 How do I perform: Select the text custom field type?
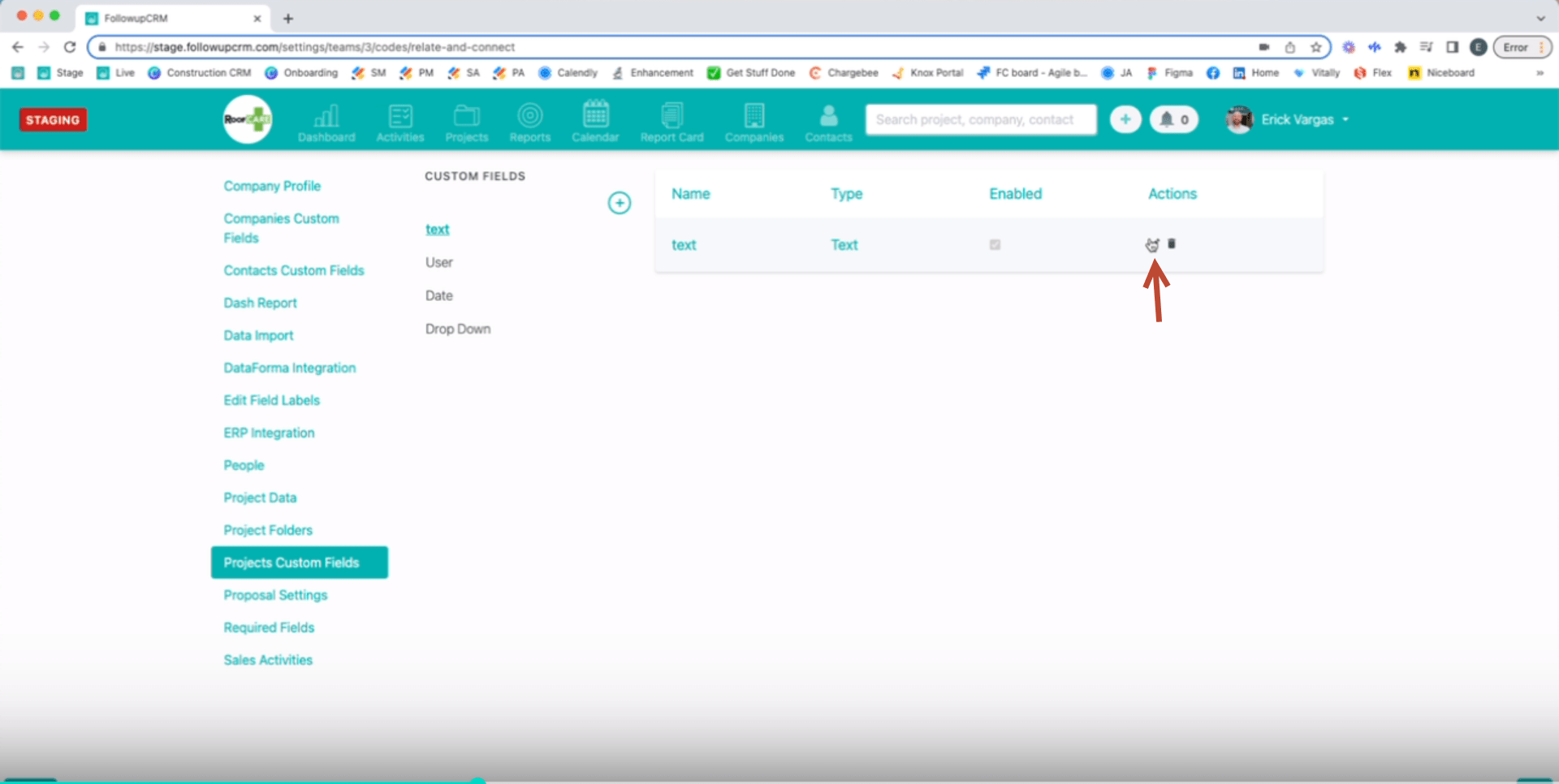pyautogui.click(x=437, y=230)
